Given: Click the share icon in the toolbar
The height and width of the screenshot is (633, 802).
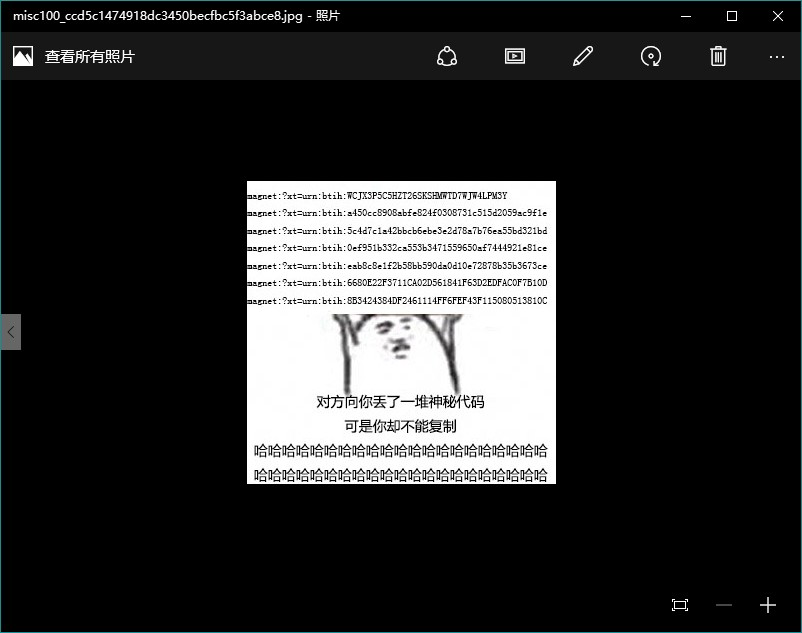Looking at the screenshot, I should pyautogui.click(x=447, y=56).
